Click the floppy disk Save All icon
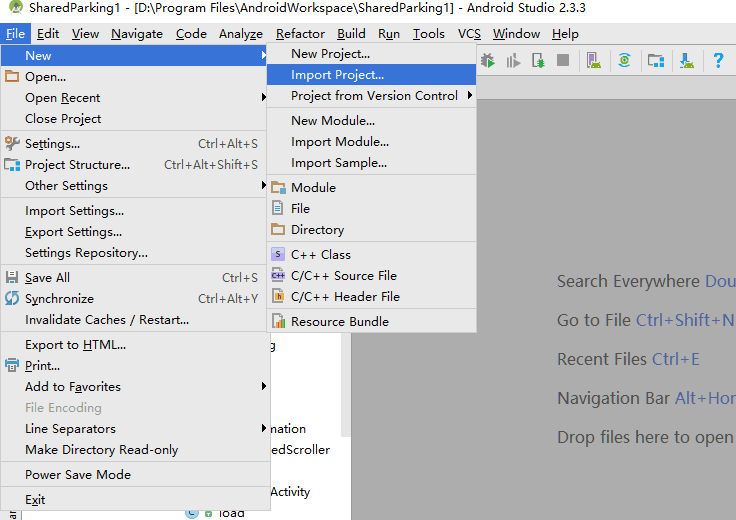The width and height of the screenshot is (736, 520). (x=12, y=277)
